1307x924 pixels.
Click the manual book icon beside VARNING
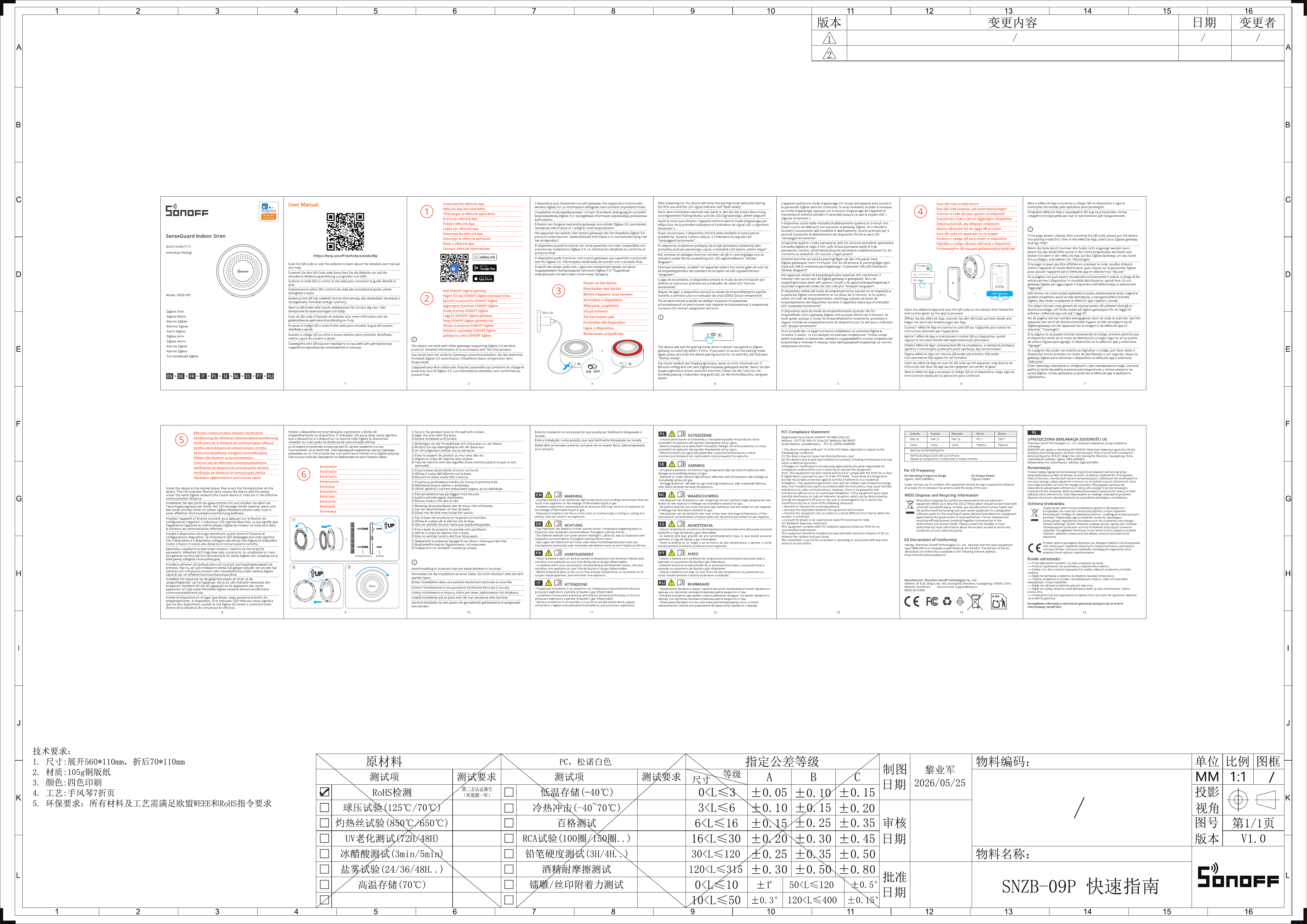(x=681, y=464)
